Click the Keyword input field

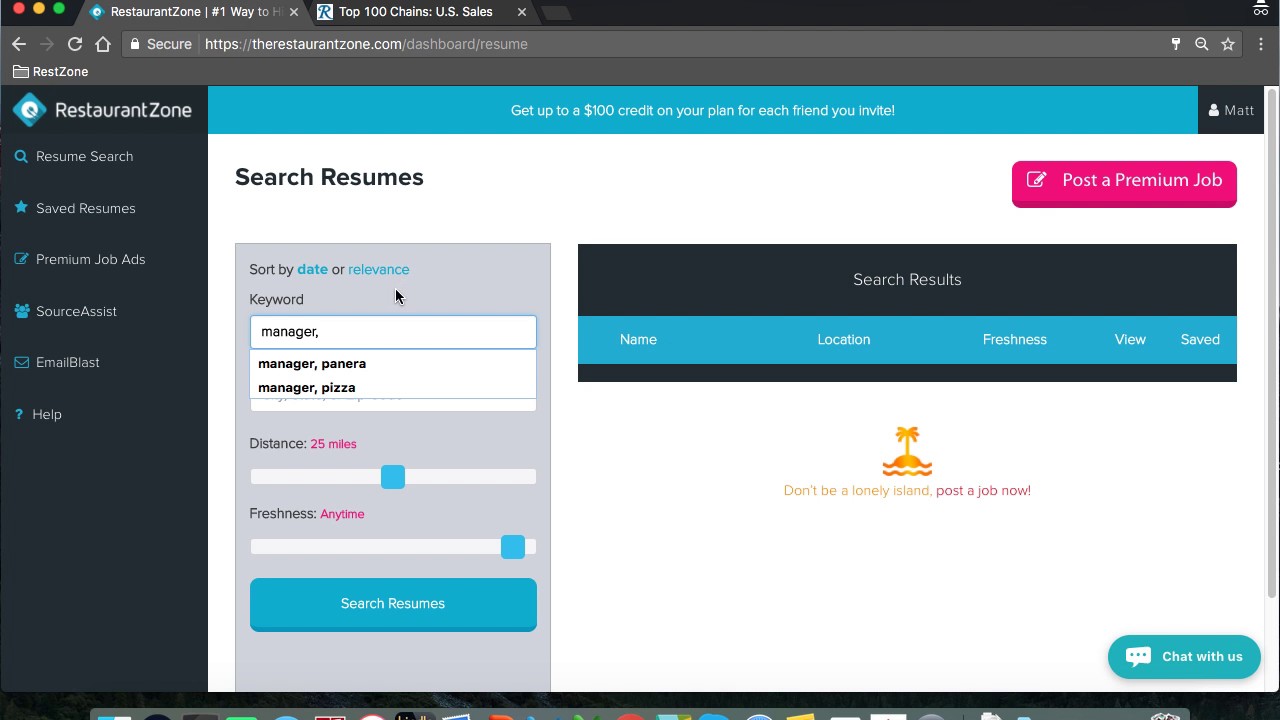pyautogui.click(x=393, y=332)
